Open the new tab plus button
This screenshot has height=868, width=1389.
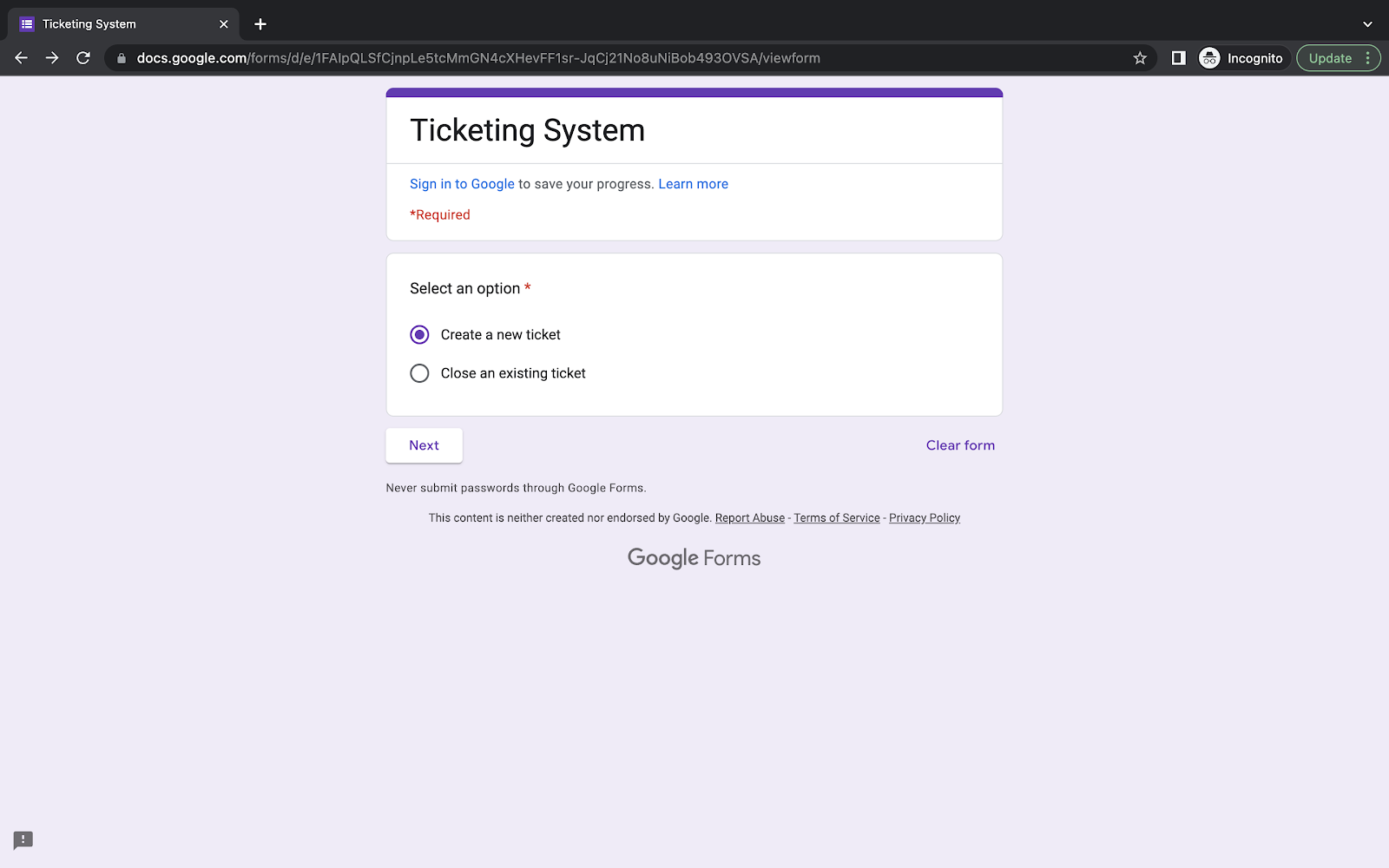(x=260, y=24)
